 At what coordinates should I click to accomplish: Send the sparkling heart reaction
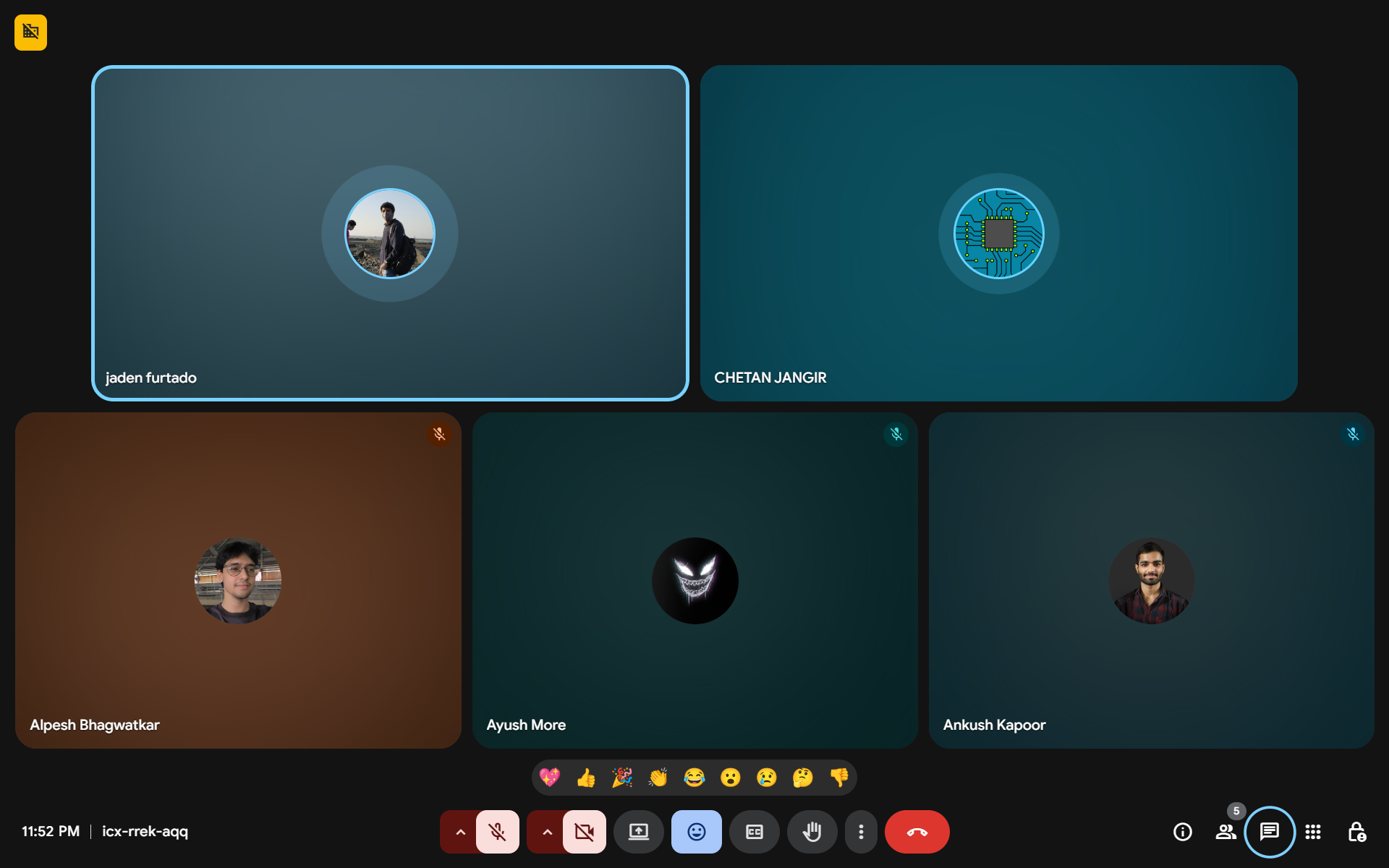(550, 778)
